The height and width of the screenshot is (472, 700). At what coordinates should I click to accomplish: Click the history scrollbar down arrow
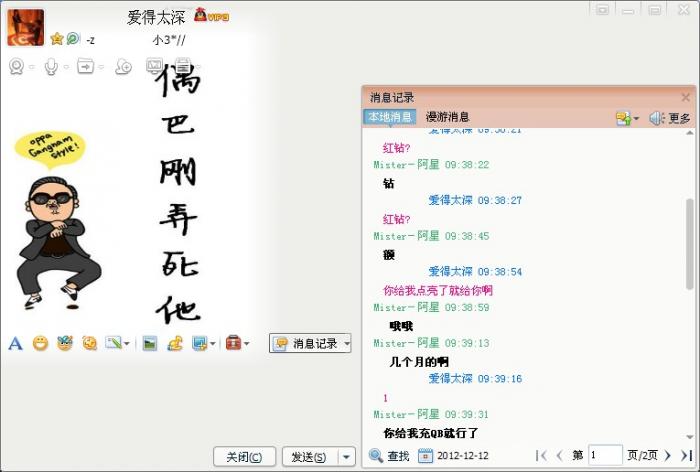click(x=690, y=437)
